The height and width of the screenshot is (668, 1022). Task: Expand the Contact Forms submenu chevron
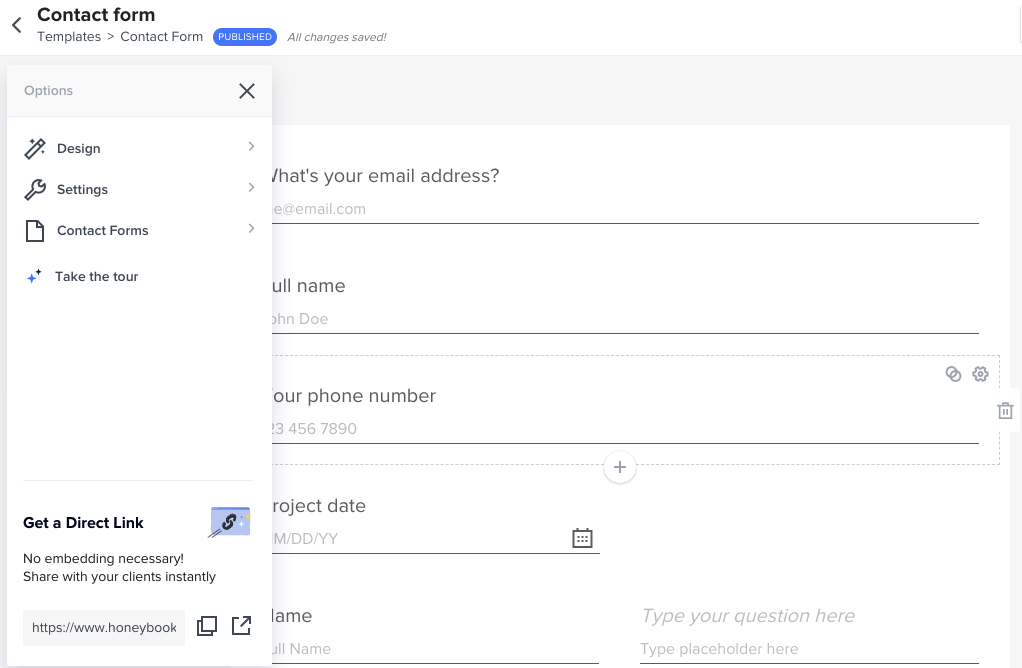[251, 229]
